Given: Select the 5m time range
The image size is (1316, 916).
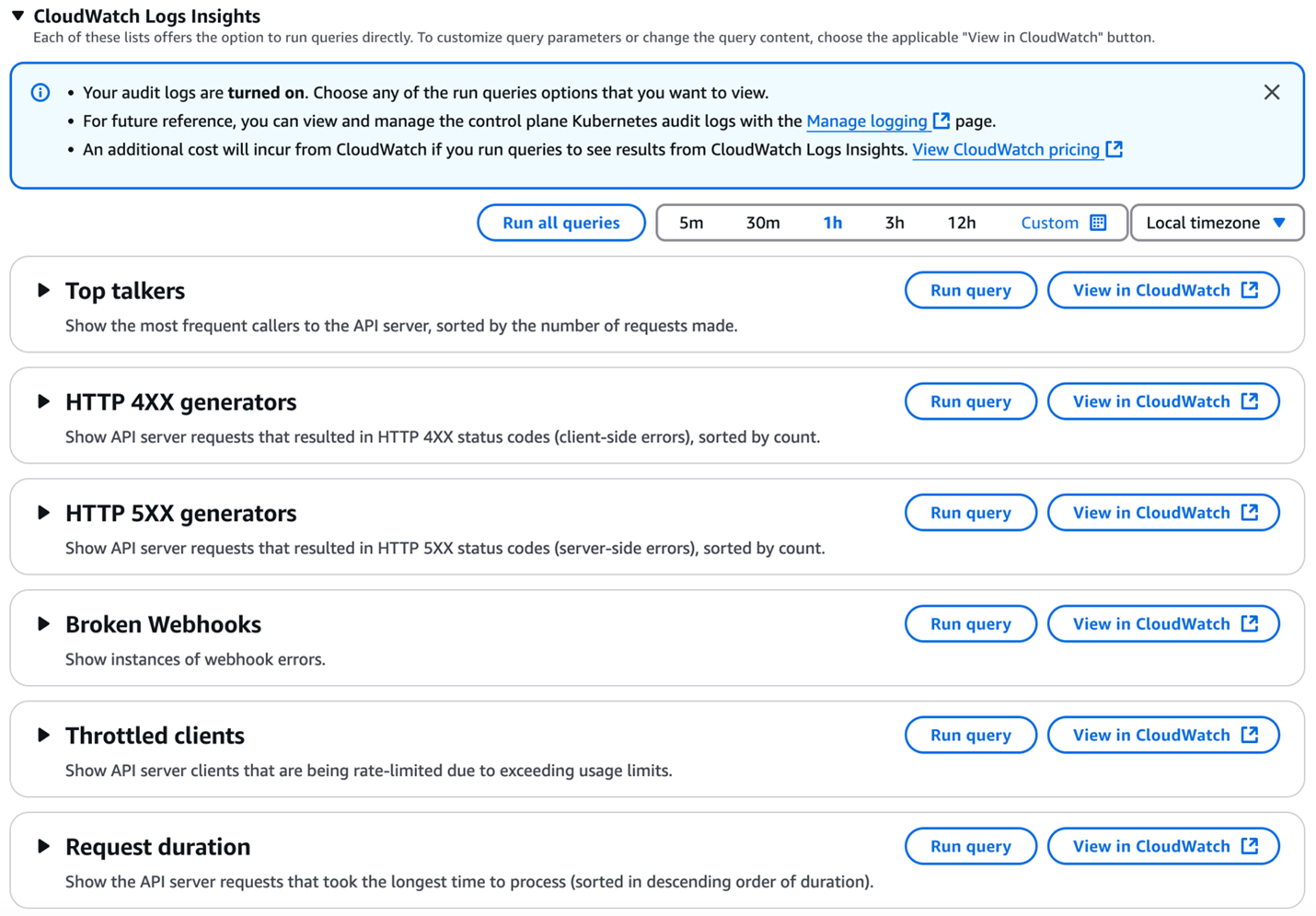Looking at the screenshot, I should coord(691,222).
